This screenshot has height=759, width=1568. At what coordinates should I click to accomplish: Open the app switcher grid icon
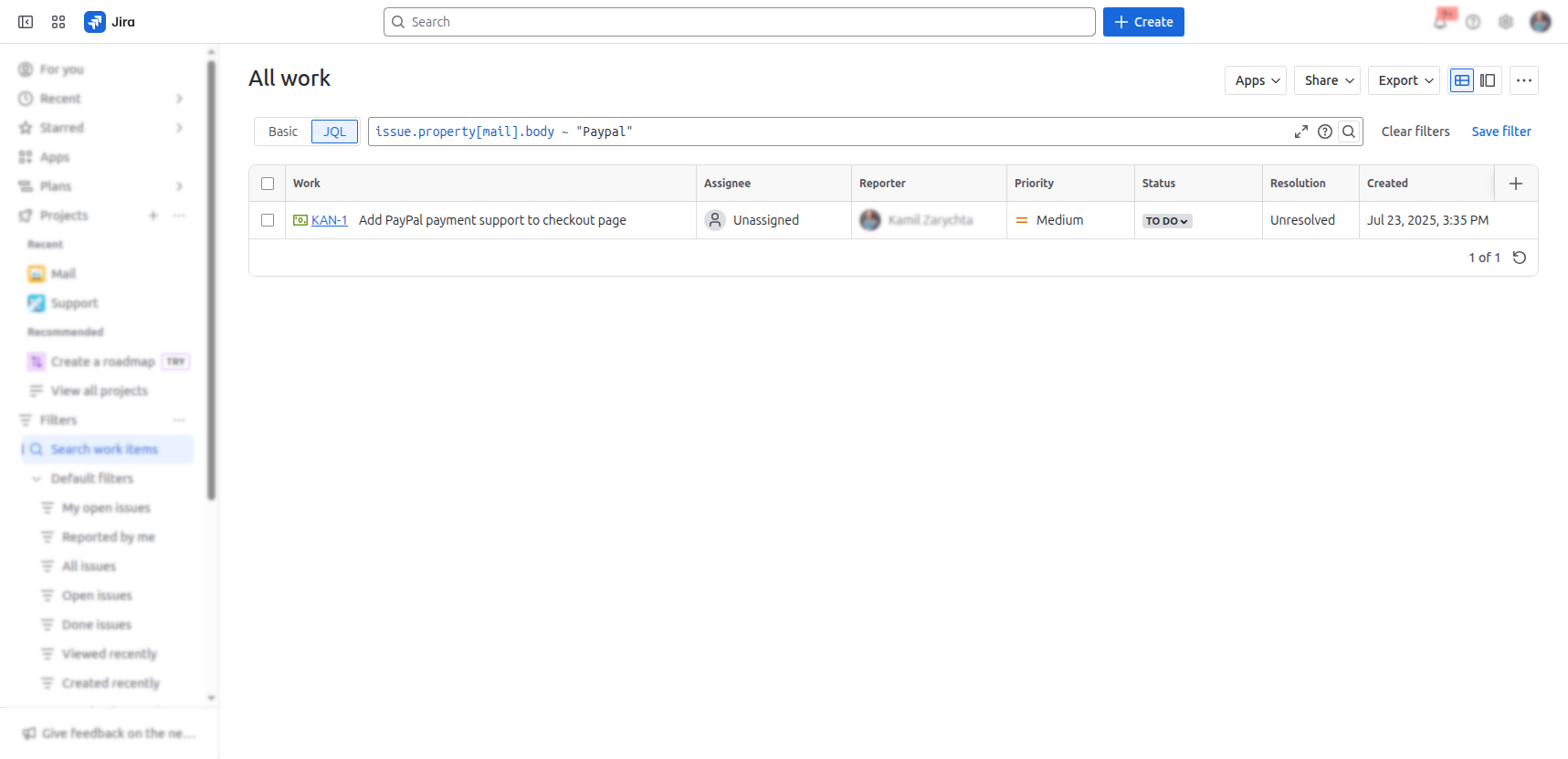[x=58, y=22]
